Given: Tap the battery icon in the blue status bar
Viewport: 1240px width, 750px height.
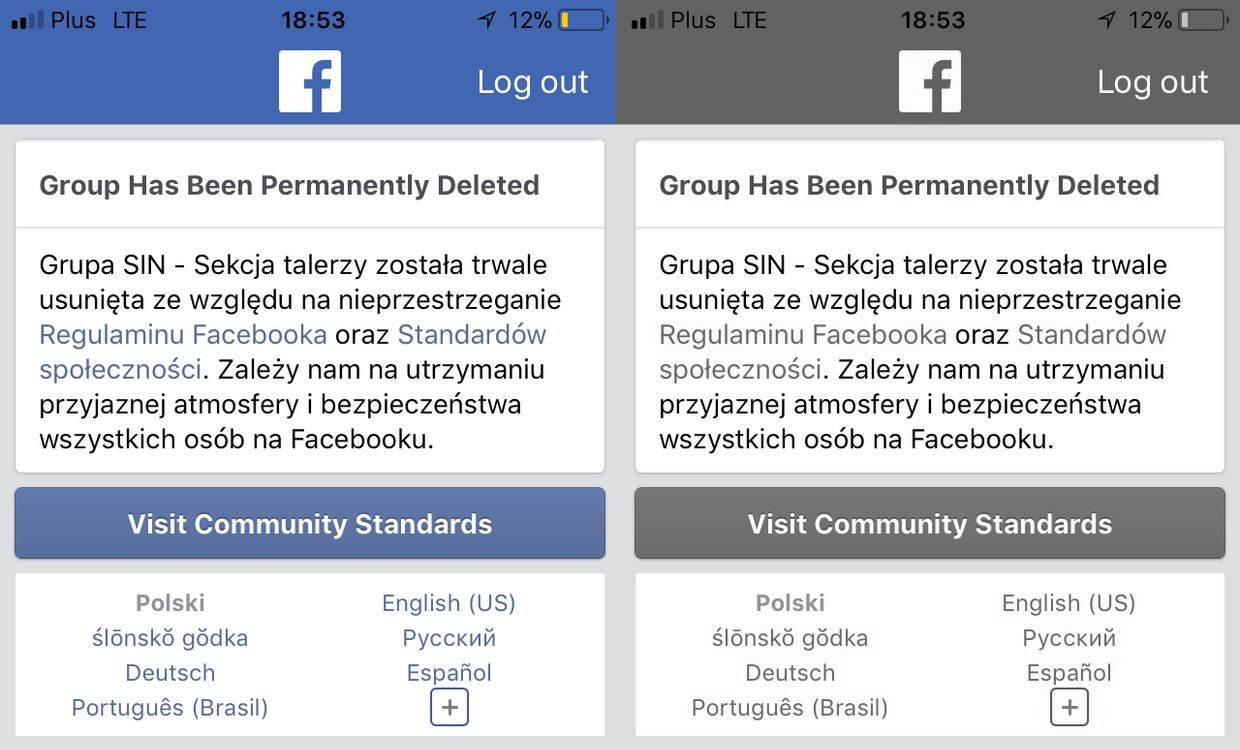Looking at the screenshot, I should (x=583, y=20).
